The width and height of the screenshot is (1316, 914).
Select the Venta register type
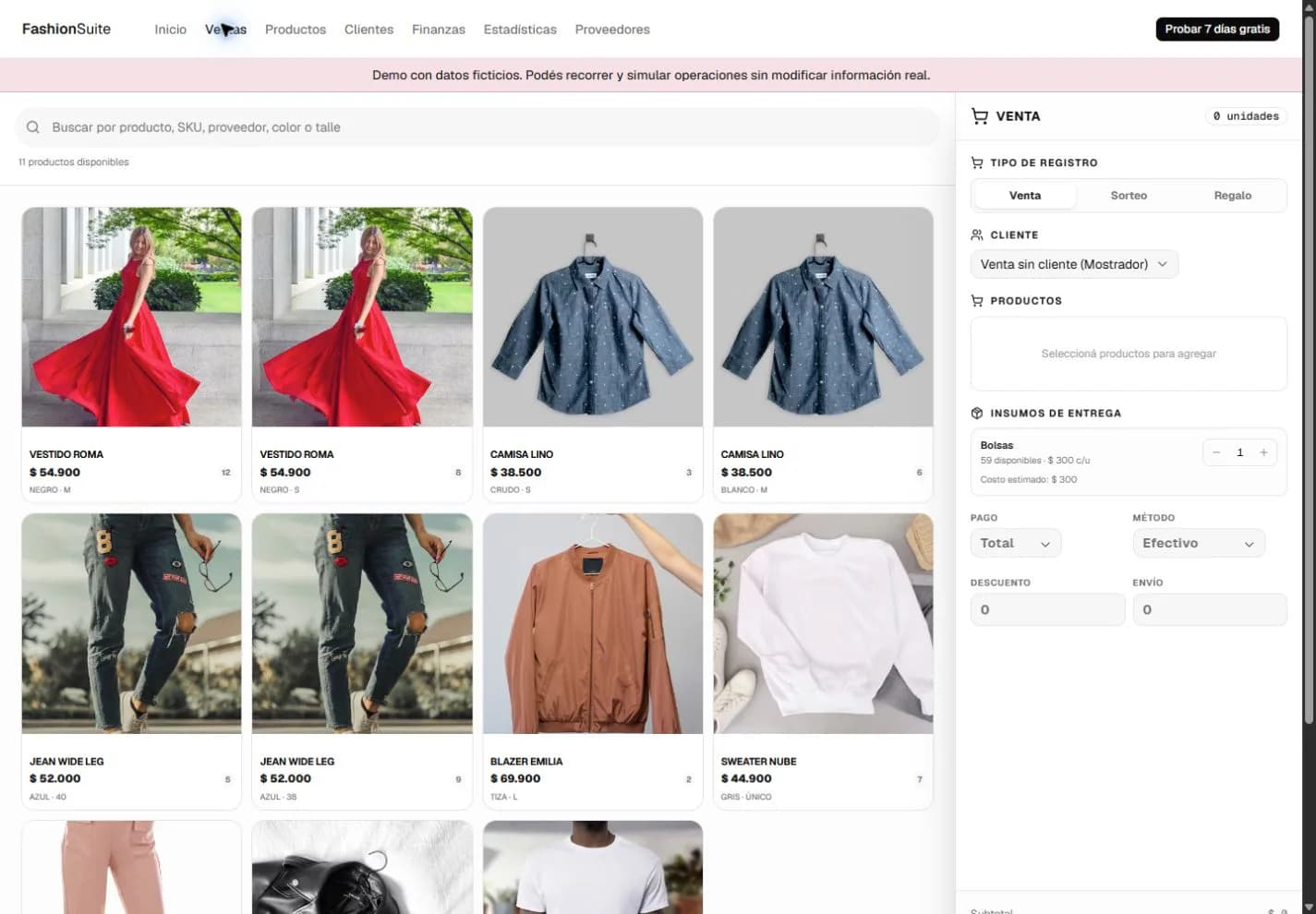1025,196
